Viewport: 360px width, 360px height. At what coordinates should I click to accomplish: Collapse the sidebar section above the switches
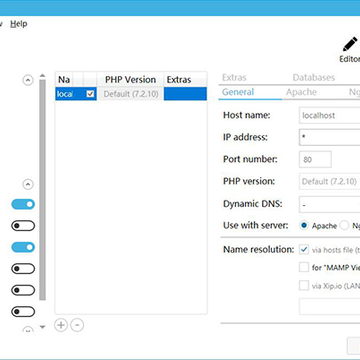[28, 184]
